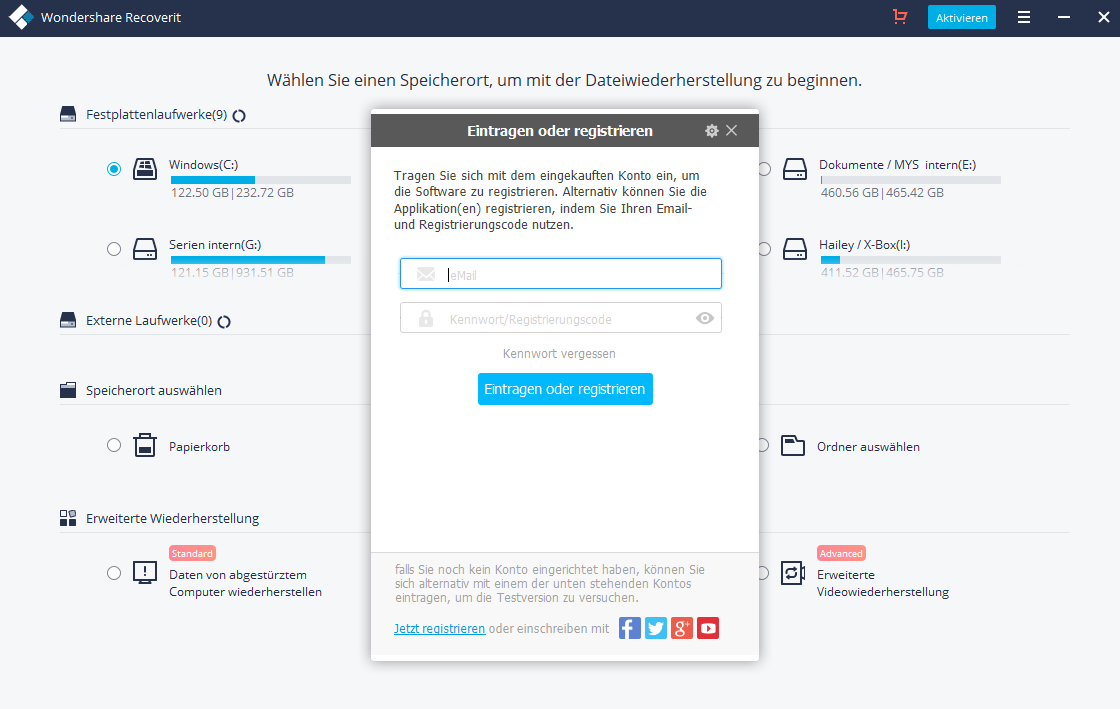This screenshot has height=709, width=1120.
Task: Open the hamburger menu in title bar
Action: 1024,18
